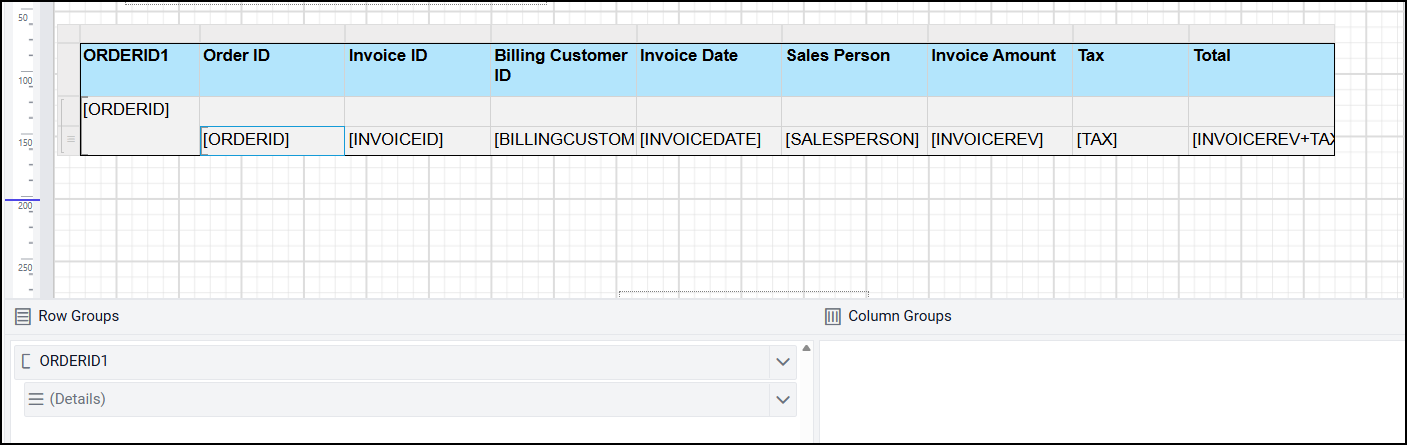This screenshot has height=445, width=1407.
Task: Click the Details row lines icon
Action: (36, 399)
